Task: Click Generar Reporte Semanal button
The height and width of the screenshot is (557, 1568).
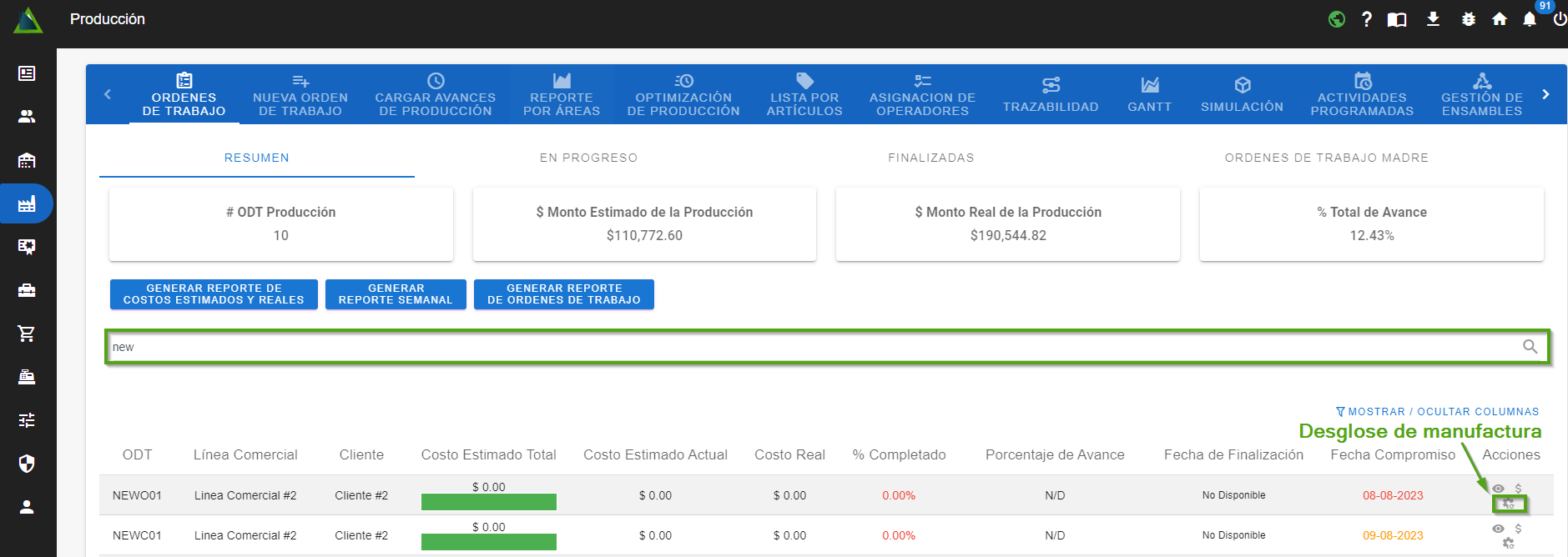Action: 396,294
